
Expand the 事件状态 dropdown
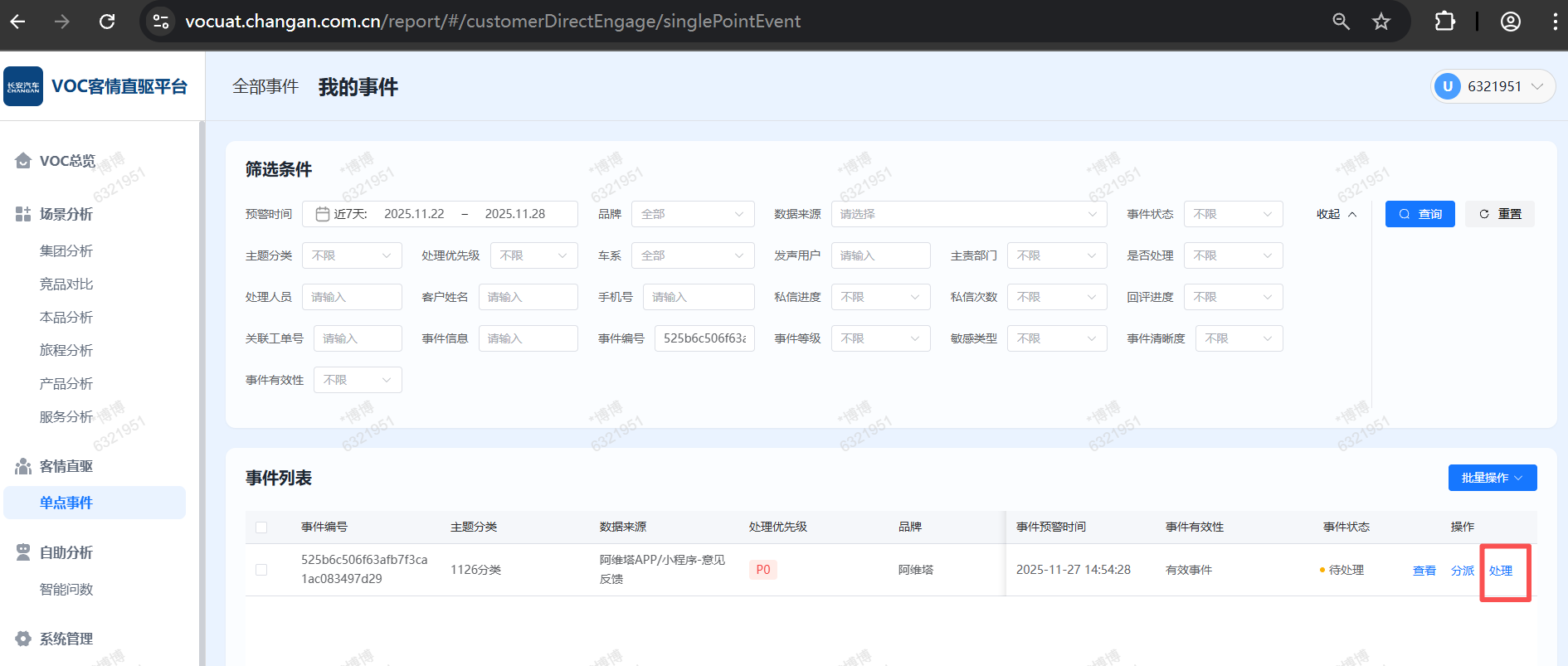[1232, 214]
